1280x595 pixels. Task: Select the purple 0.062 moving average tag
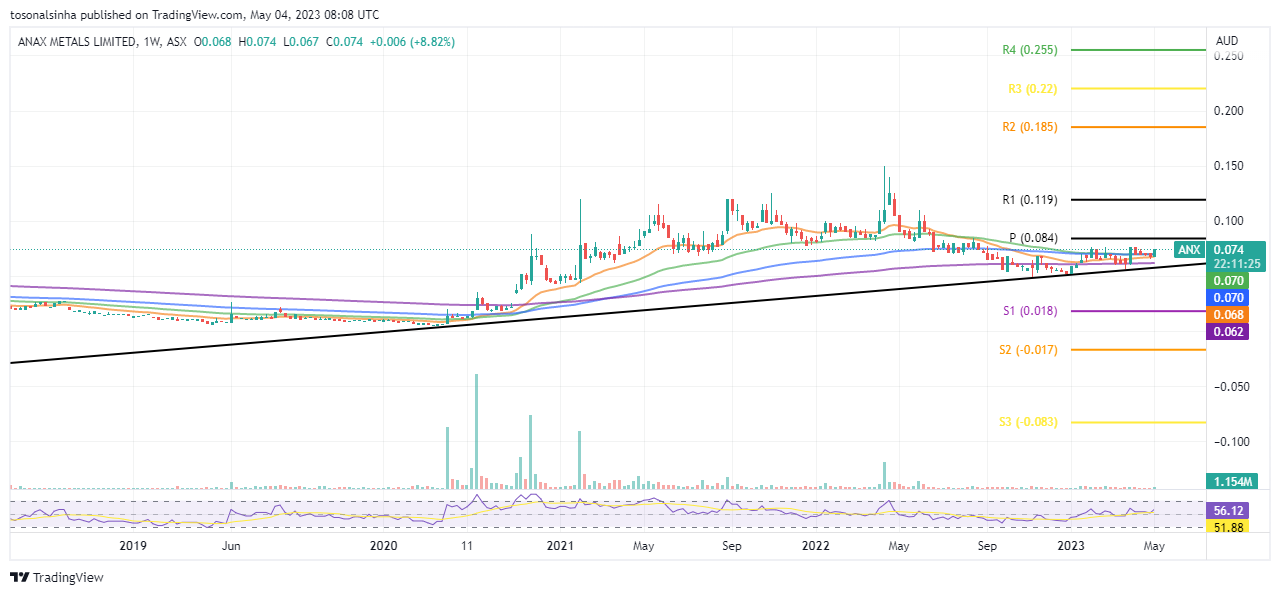point(1226,331)
